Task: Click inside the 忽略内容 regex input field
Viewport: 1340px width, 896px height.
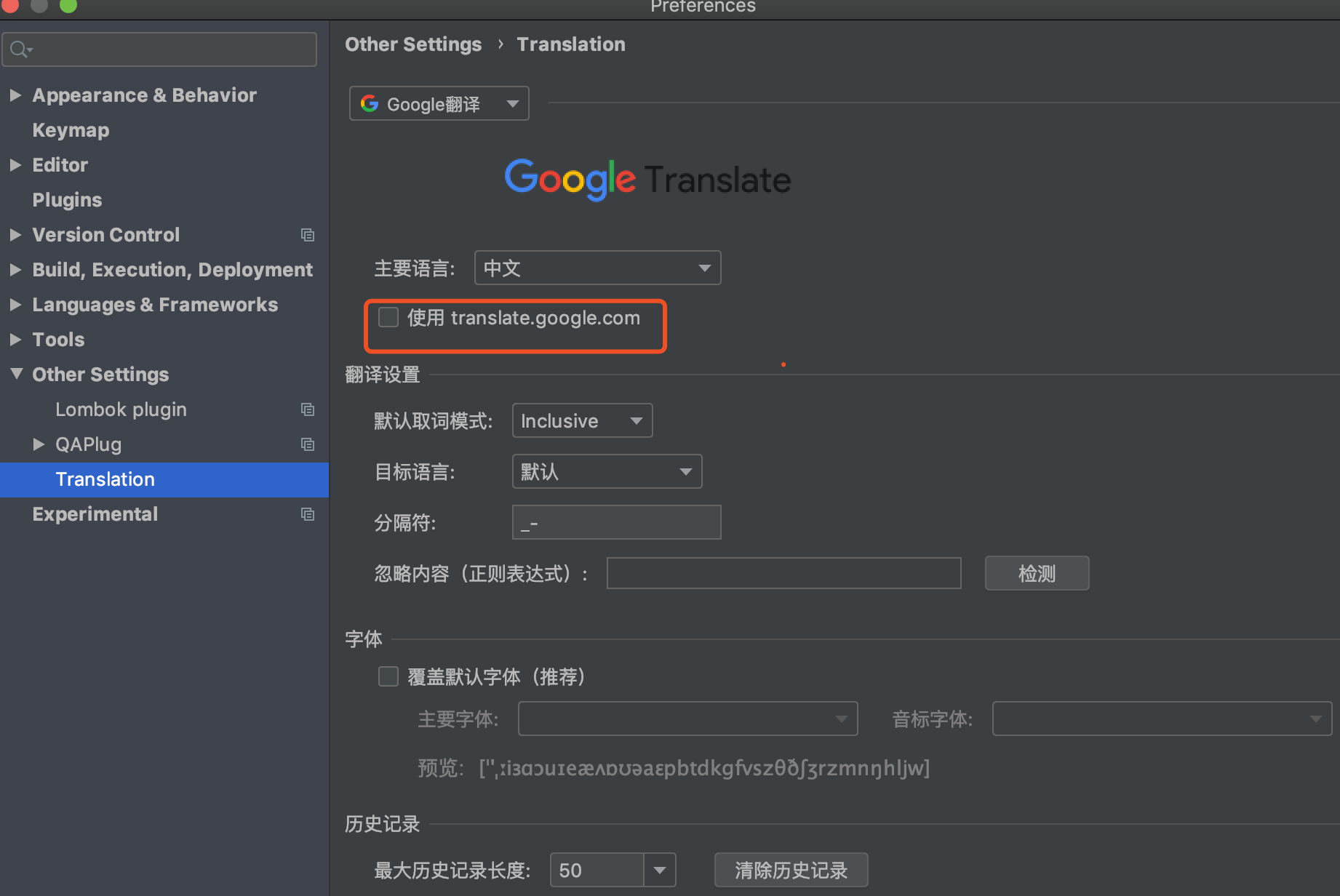Action: point(783,573)
